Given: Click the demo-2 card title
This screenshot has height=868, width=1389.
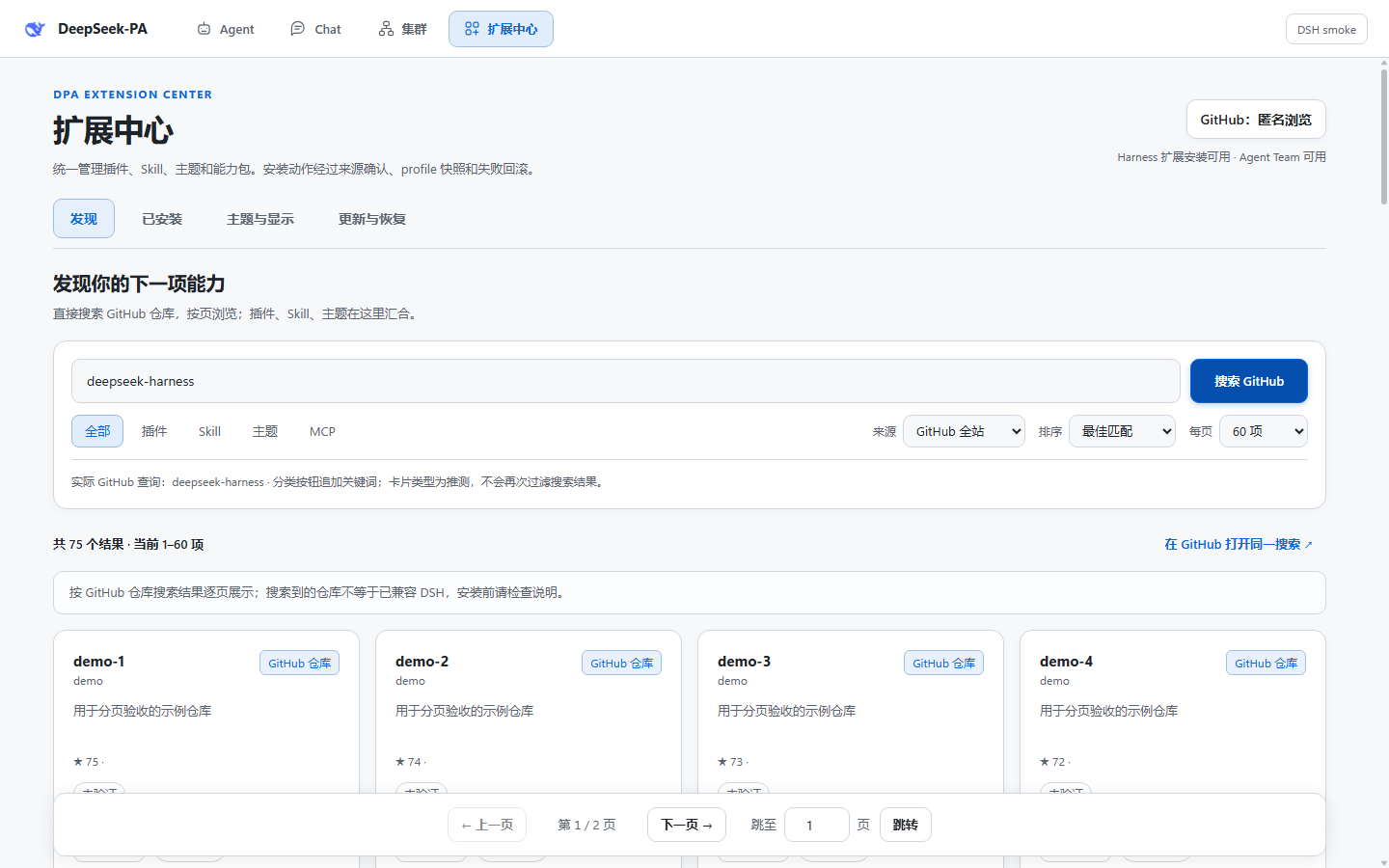Looking at the screenshot, I should pyautogui.click(x=422, y=662).
